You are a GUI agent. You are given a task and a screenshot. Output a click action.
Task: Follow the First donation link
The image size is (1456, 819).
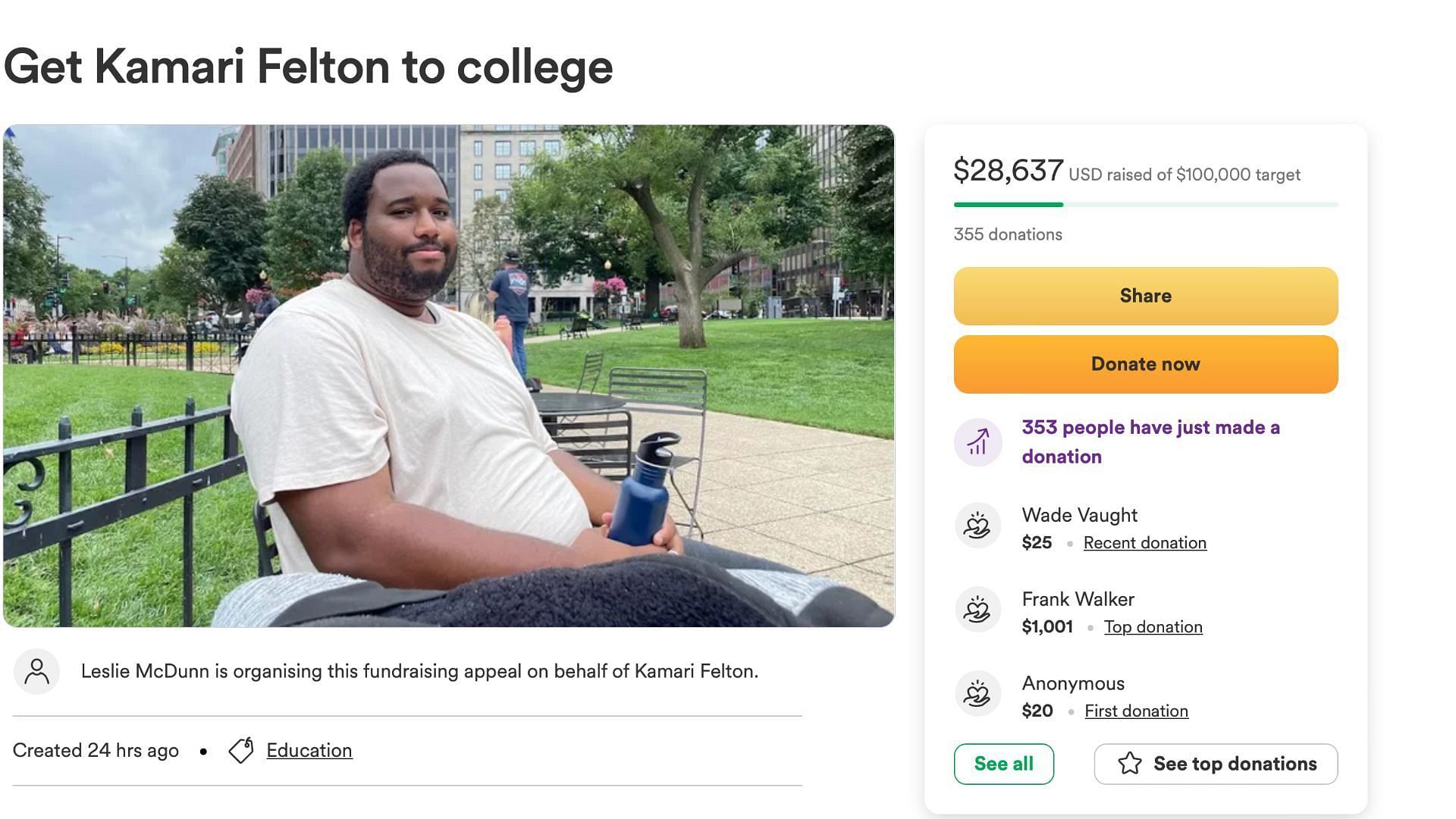[1136, 711]
